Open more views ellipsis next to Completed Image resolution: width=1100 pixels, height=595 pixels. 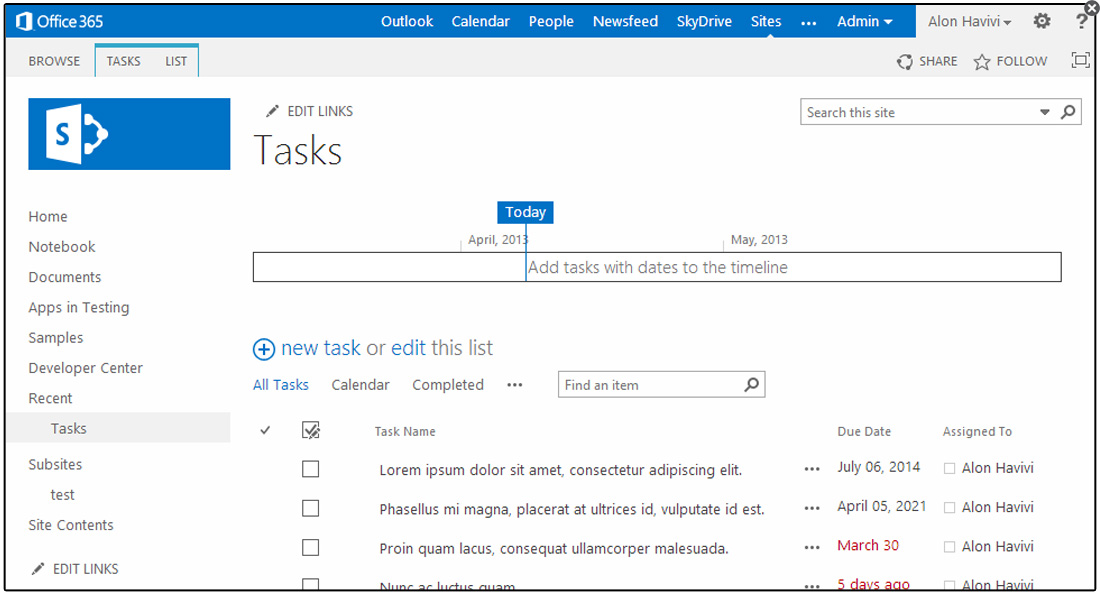(515, 385)
